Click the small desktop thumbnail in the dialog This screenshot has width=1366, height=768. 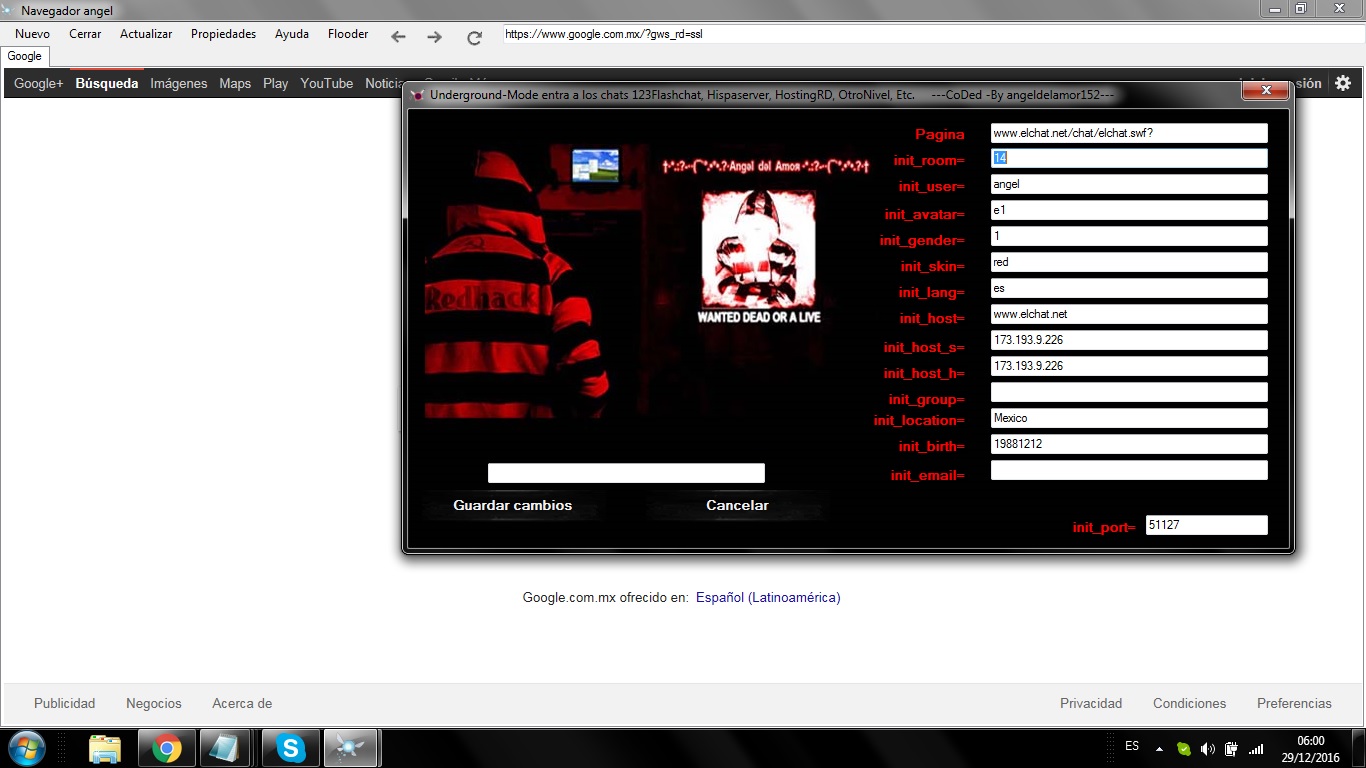coord(595,166)
